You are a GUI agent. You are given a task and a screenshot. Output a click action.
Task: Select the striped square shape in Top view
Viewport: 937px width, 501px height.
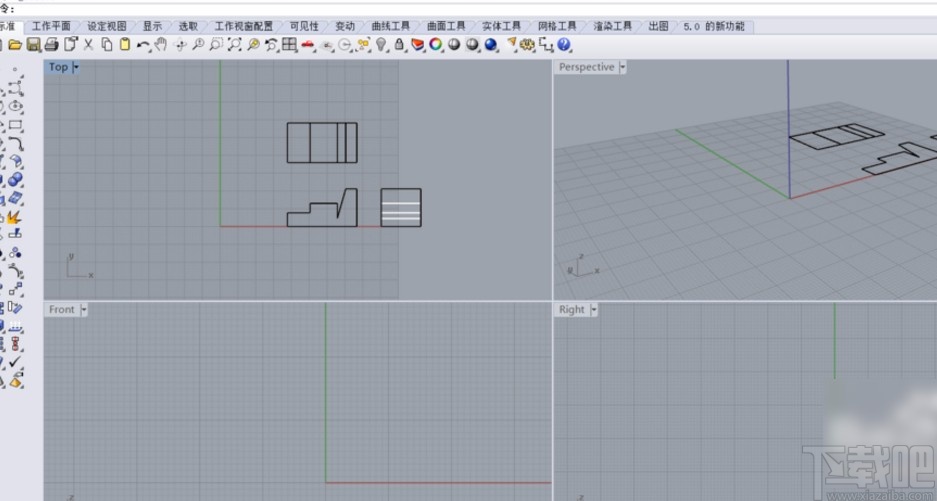pyautogui.click(x=401, y=207)
